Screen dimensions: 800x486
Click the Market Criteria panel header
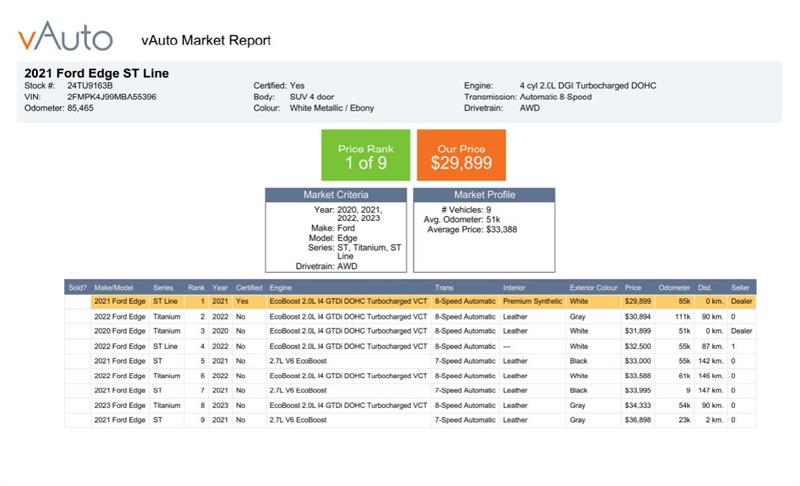[x=336, y=195]
